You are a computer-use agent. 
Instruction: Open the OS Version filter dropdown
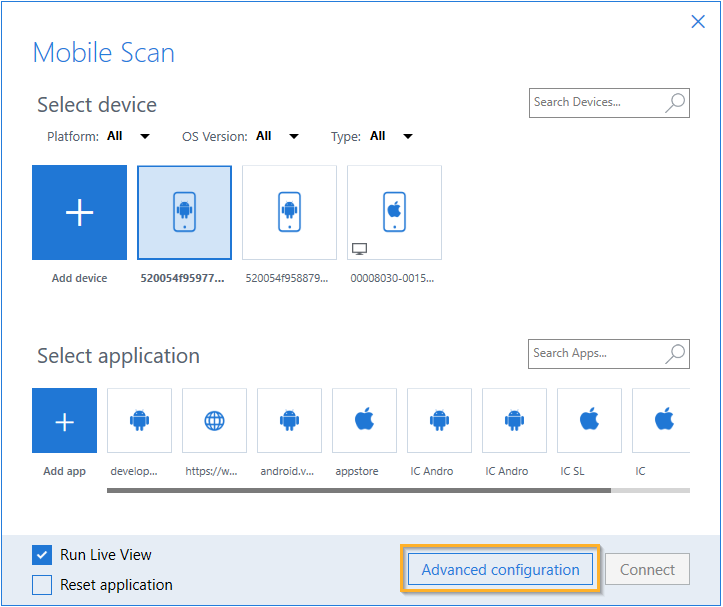tap(293, 137)
